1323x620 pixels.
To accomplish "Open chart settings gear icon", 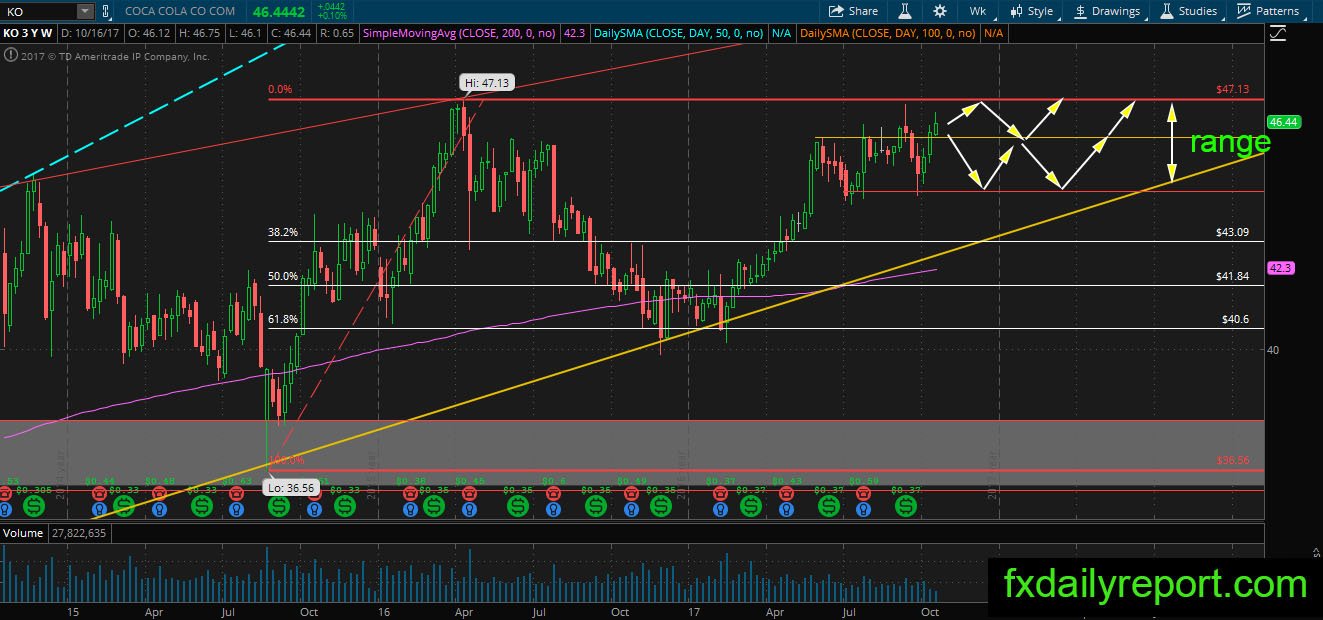I will 940,11.
